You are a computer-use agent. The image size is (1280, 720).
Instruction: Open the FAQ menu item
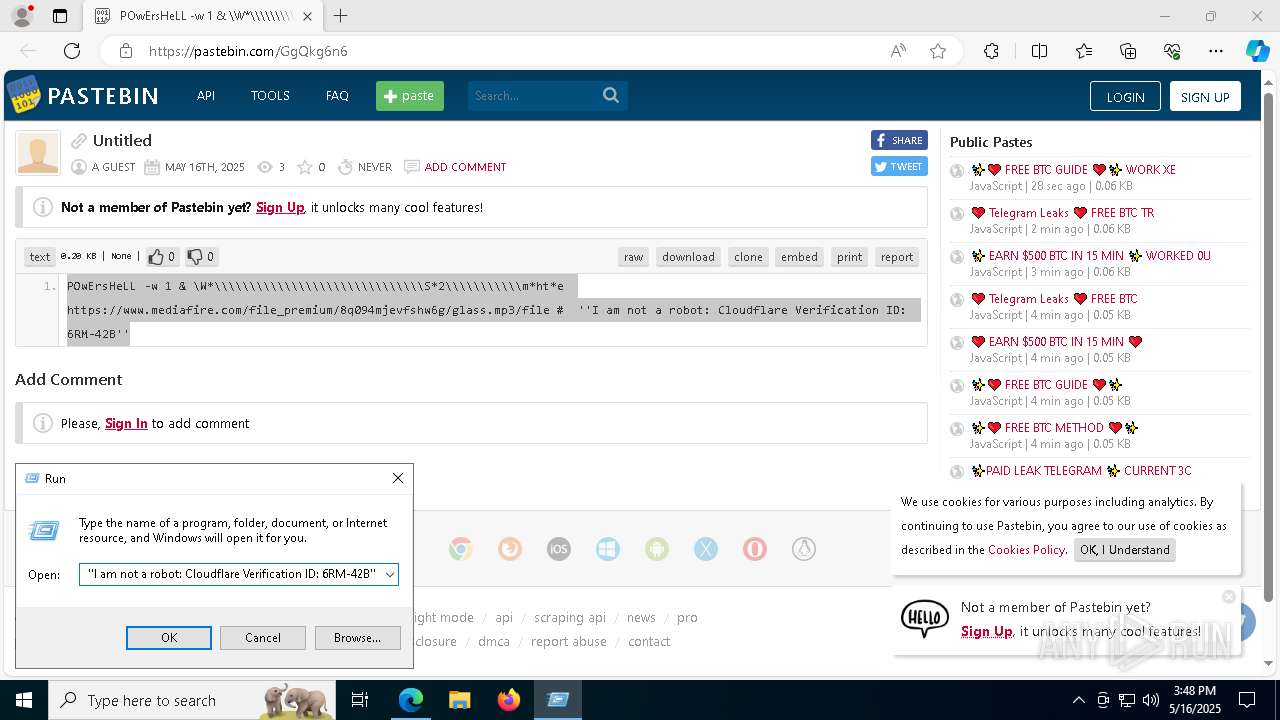click(x=337, y=96)
